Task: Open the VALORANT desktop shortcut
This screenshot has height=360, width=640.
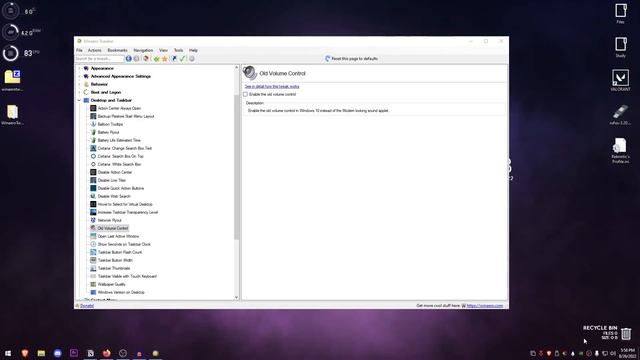Action: click(x=620, y=80)
